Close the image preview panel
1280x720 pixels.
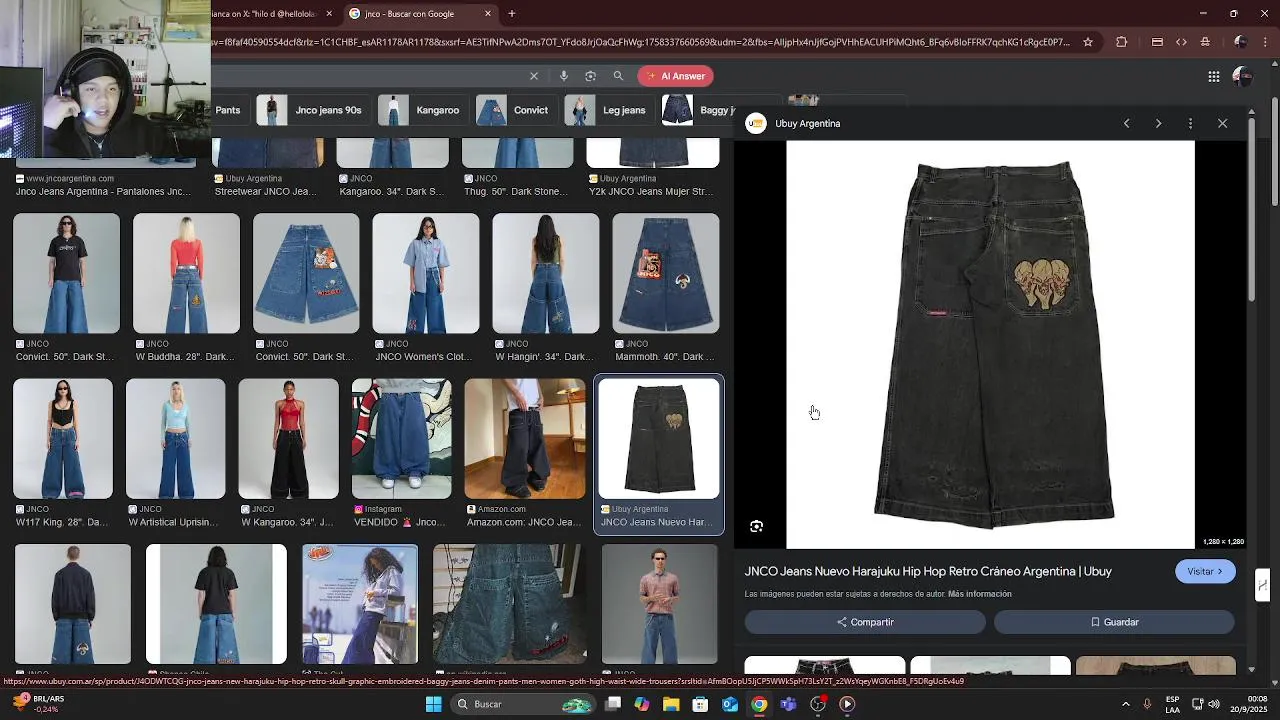(1222, 123)
